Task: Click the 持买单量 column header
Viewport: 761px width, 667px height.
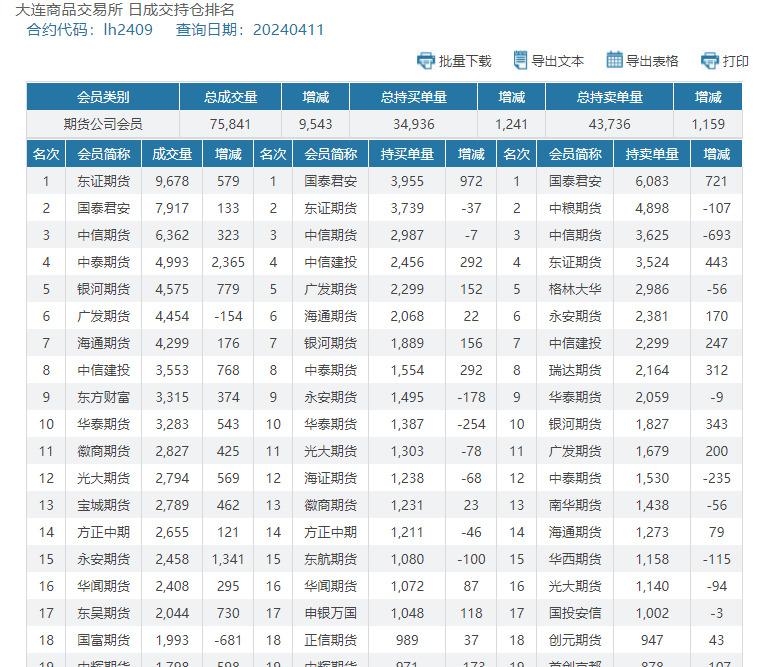Action: pos(407,154)
